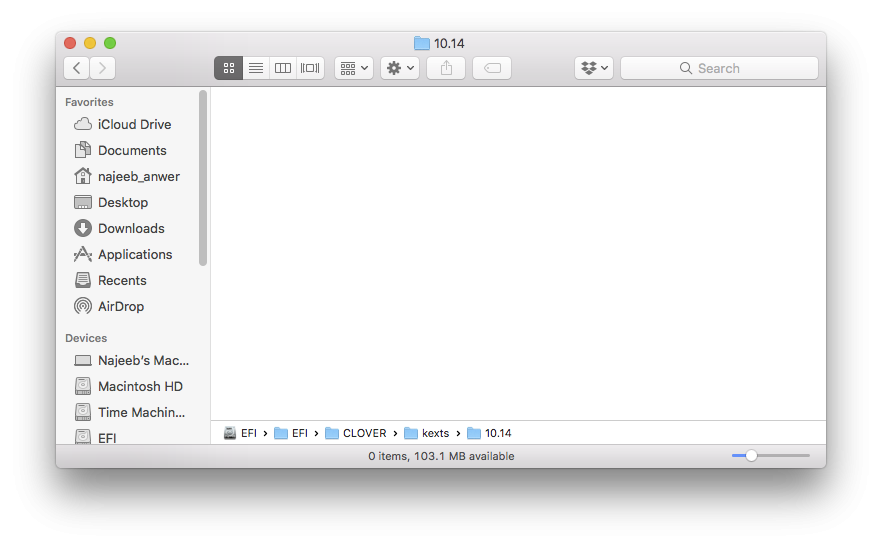Click into the Search field
The image size is (882, 548).
[x=719, y=68]
